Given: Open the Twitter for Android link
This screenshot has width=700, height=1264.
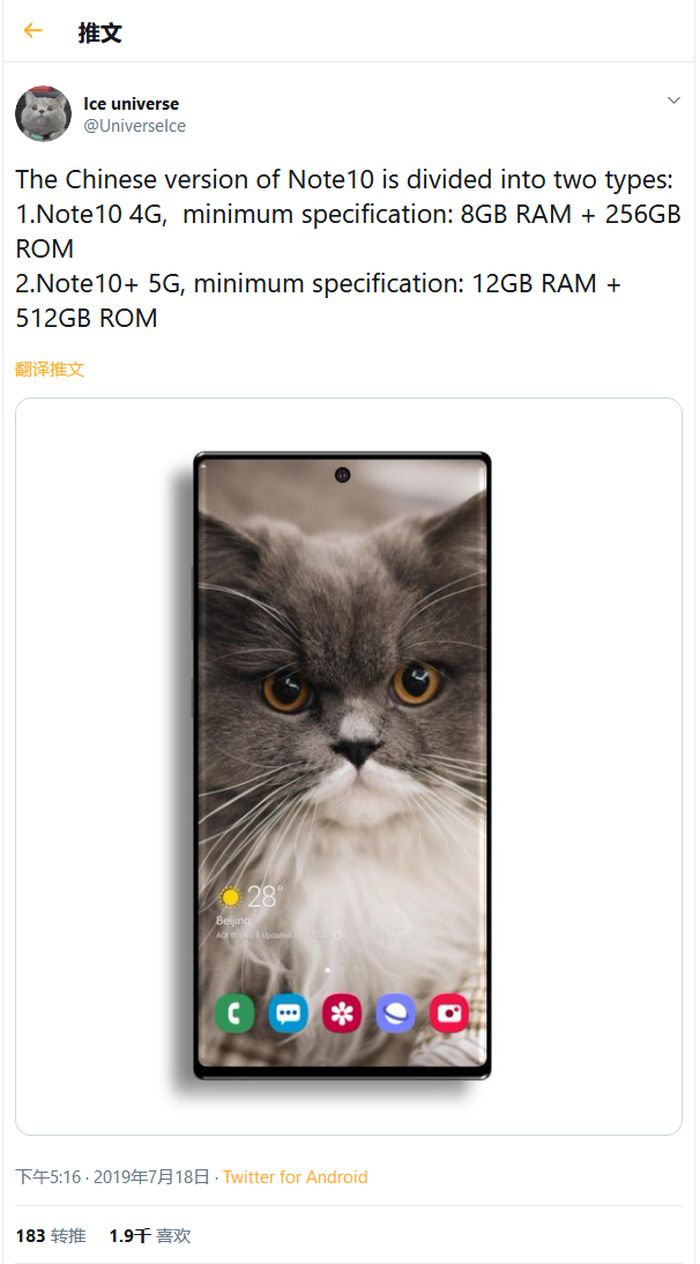Looking at the screenshot, I should point(295,1177).
